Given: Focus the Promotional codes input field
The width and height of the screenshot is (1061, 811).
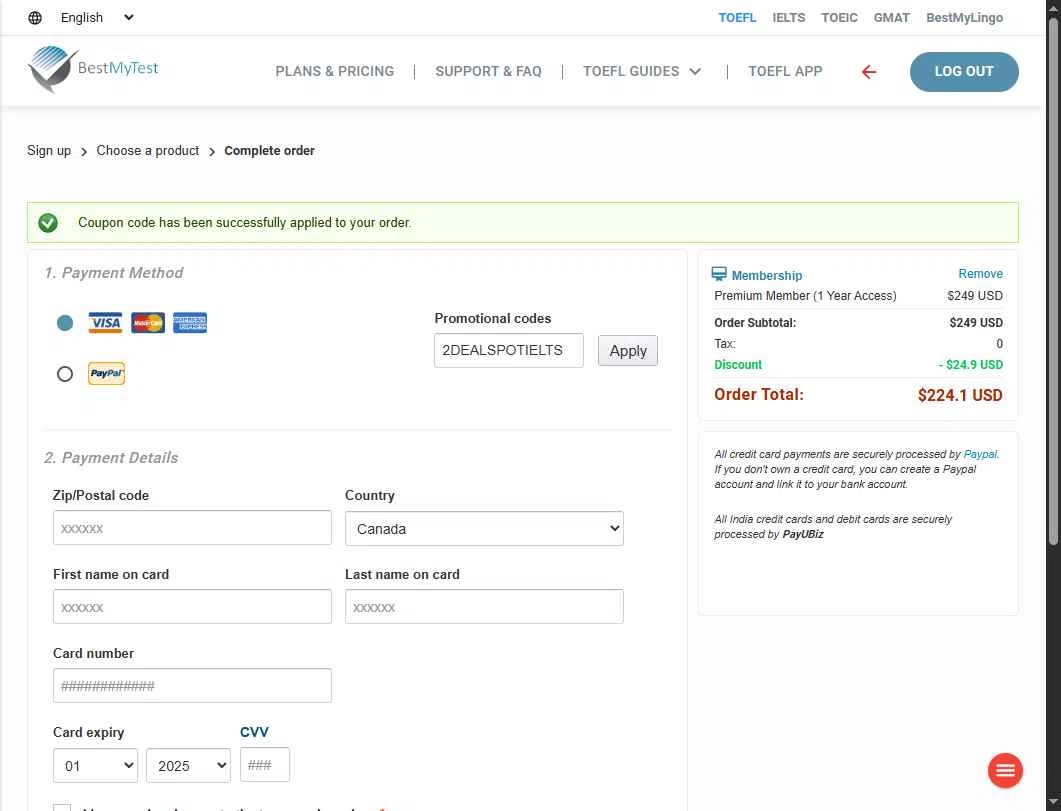Looking at the screenshot, I should coord(508,350).
